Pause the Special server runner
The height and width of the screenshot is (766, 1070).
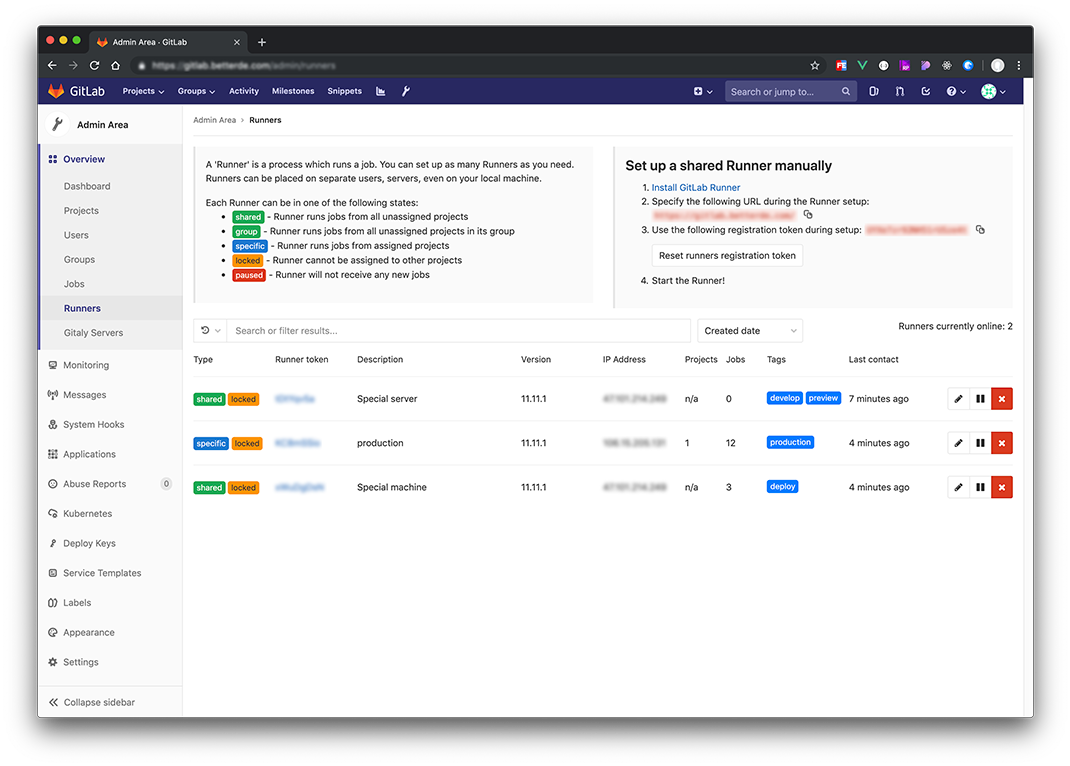[x=979, y=398]
